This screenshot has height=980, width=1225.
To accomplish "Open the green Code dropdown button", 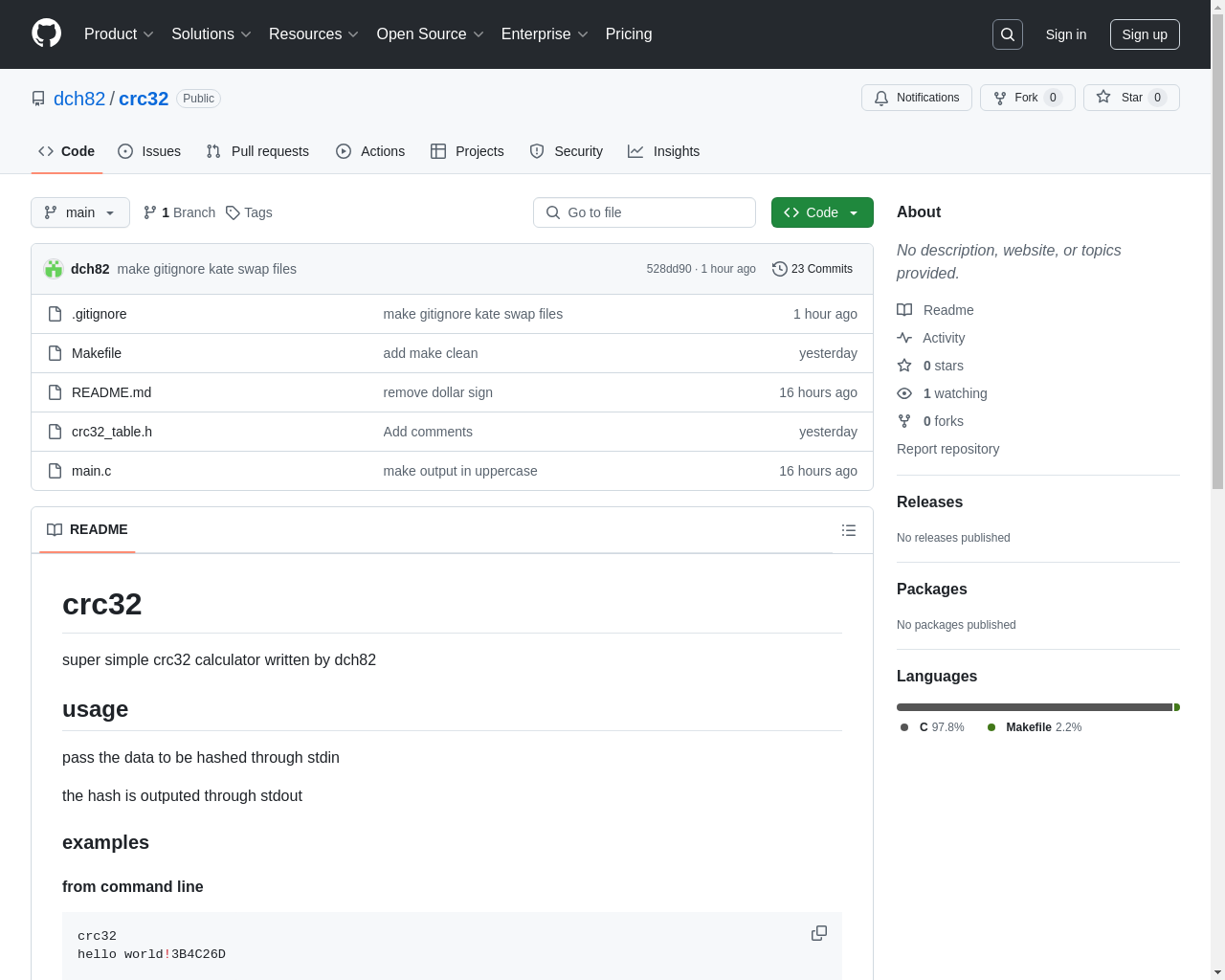I will pos(822,212).
